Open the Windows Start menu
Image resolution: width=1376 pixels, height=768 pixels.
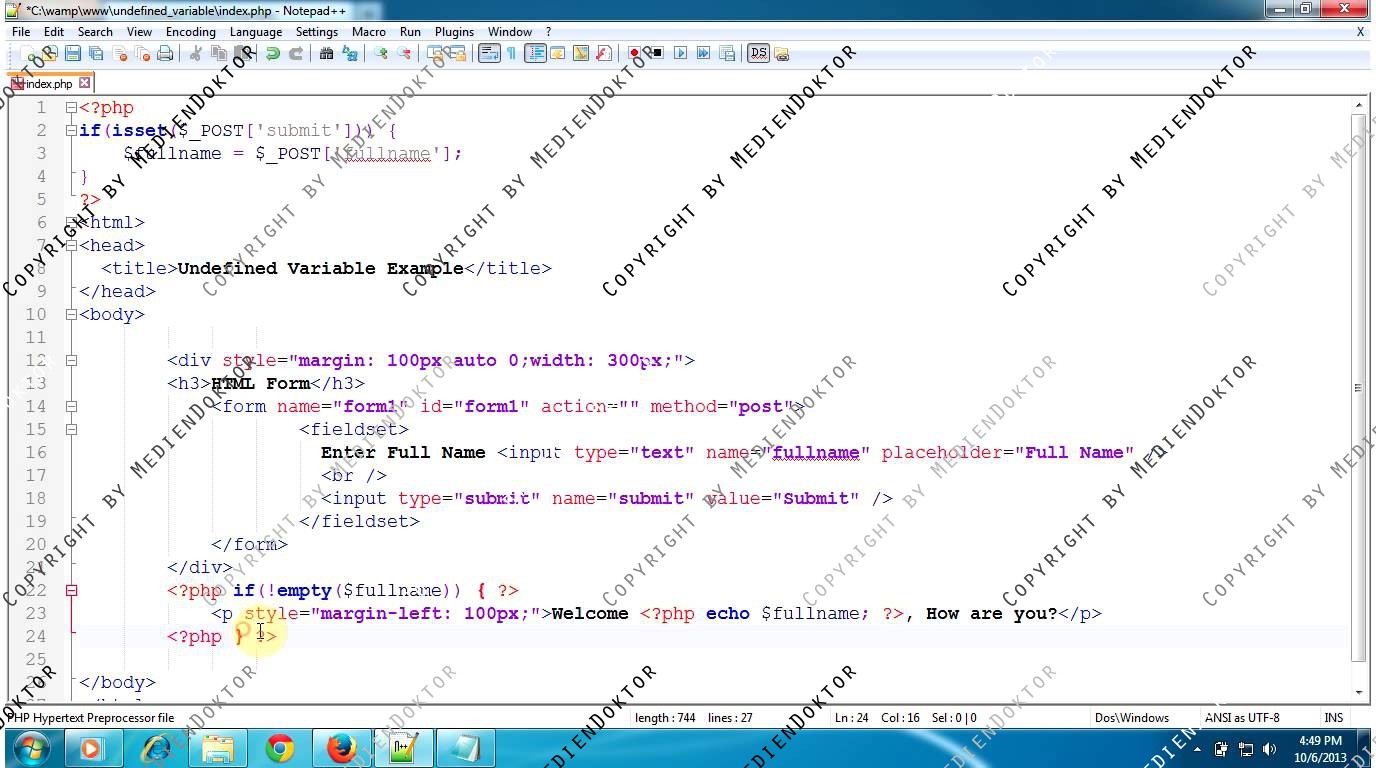(31, 748)
